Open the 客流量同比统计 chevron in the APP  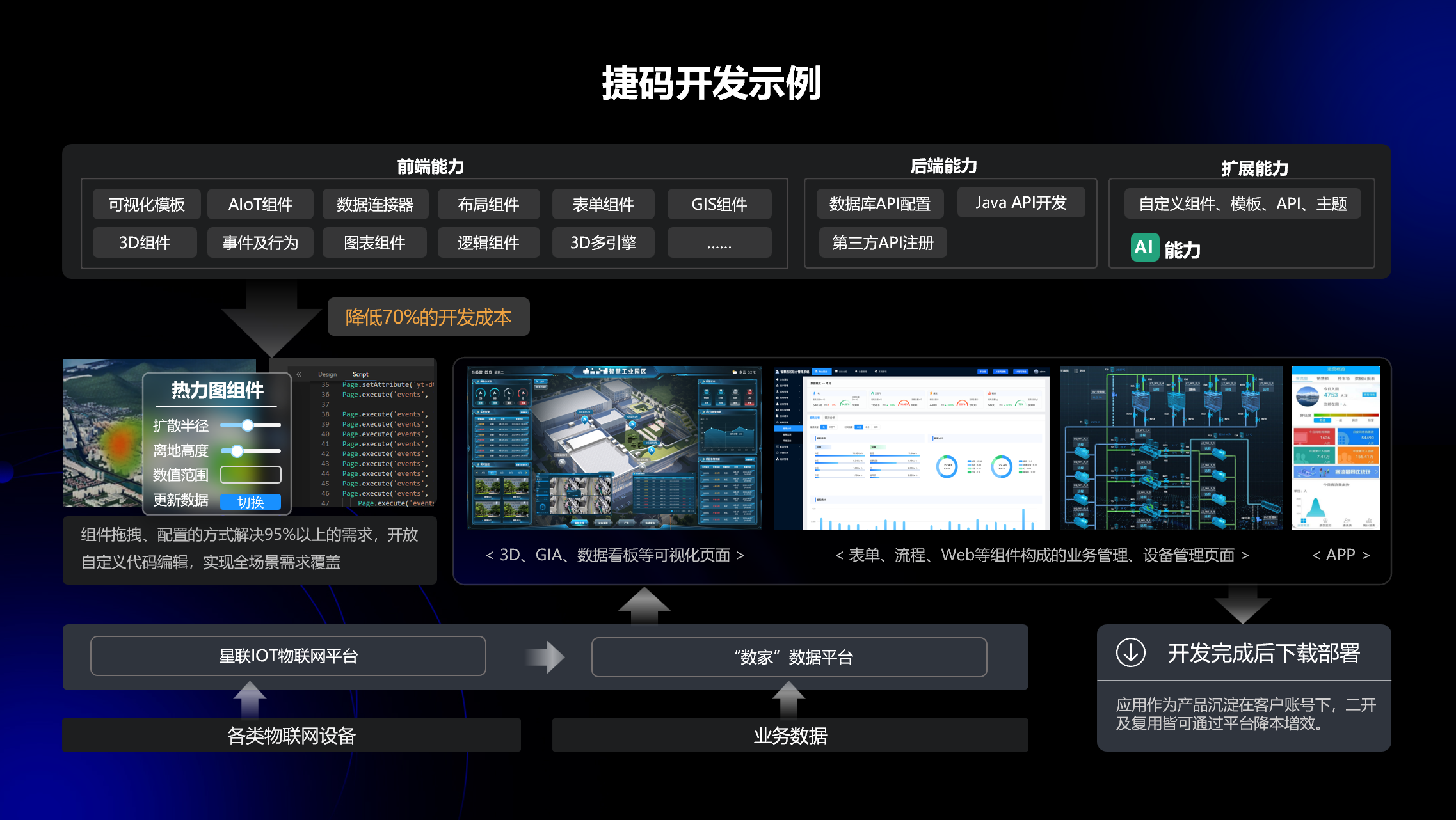1377,472
